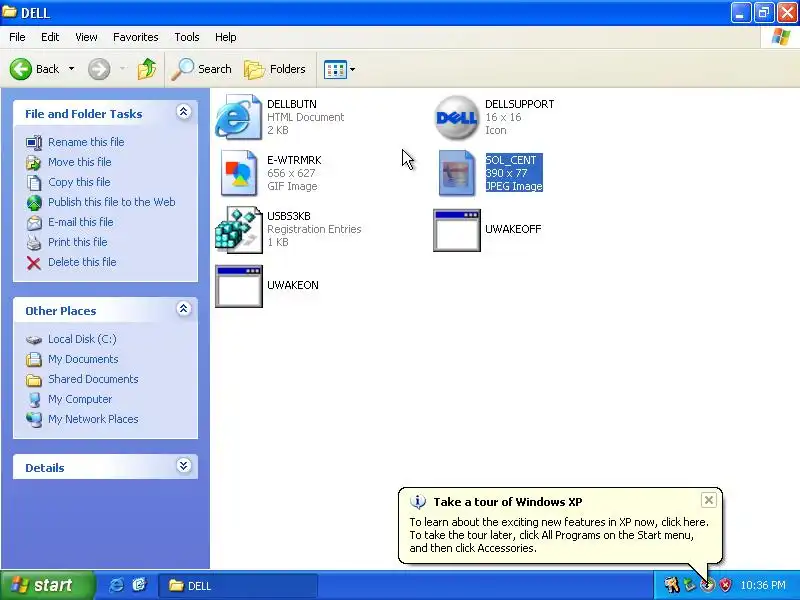
Task: Click Publish this file to the Web
Action: [112, 202]
